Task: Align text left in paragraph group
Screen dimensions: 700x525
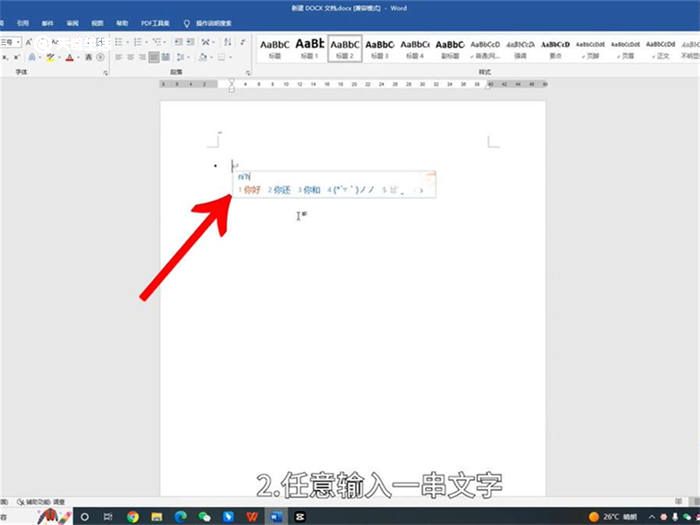Action: tap(118, 57)
